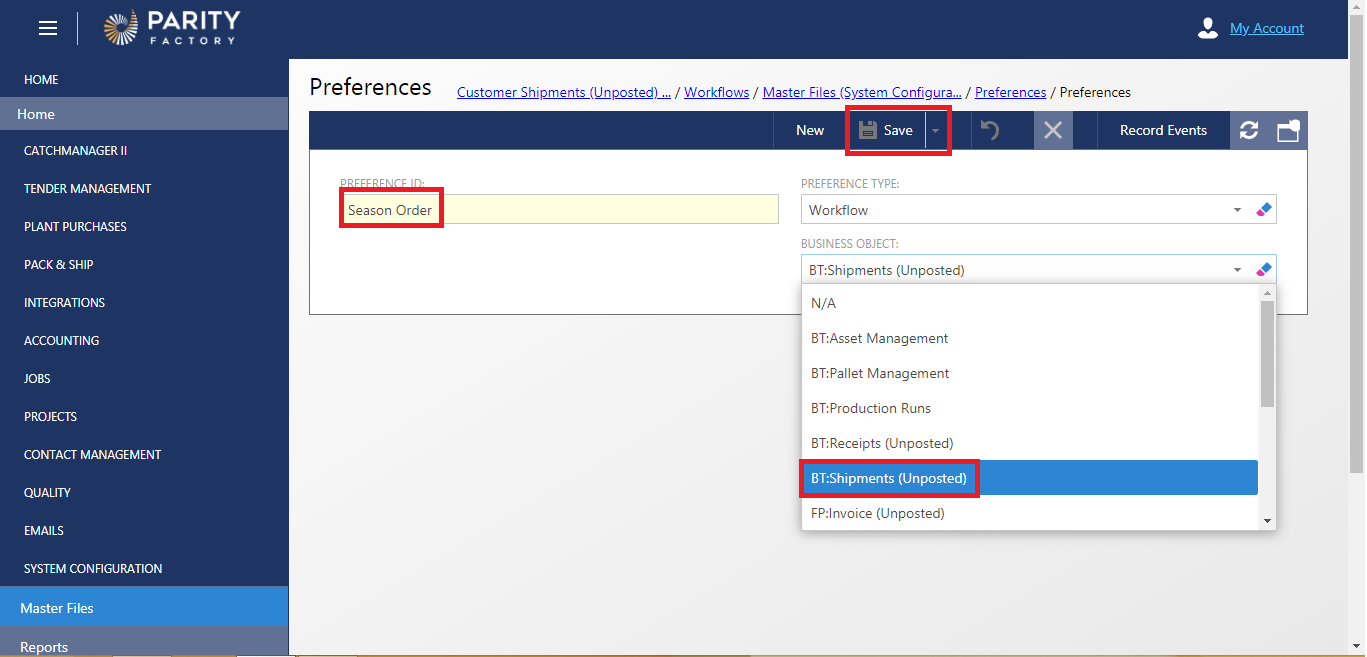Select BT:Production Runs from the list
The width and height of the screenshot is (1367, 657).
click(x=870, y=408)
